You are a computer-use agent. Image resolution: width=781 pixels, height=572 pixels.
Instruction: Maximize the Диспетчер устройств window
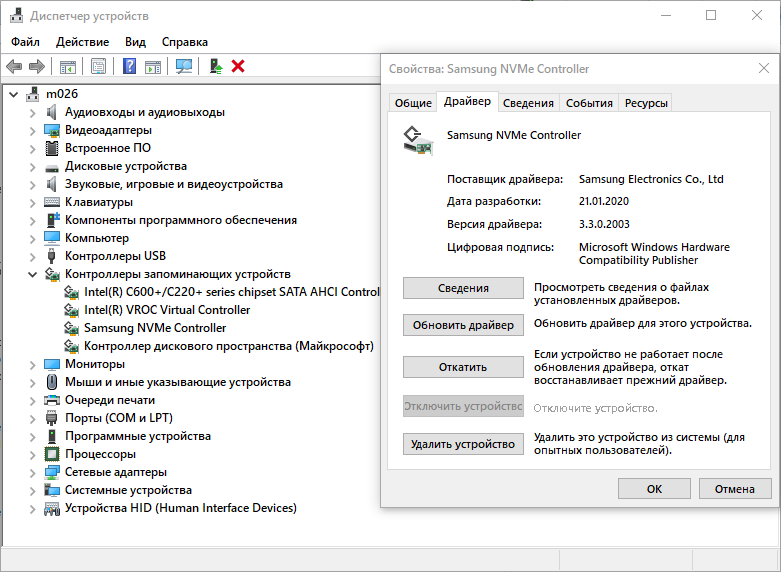pos(711,15)
